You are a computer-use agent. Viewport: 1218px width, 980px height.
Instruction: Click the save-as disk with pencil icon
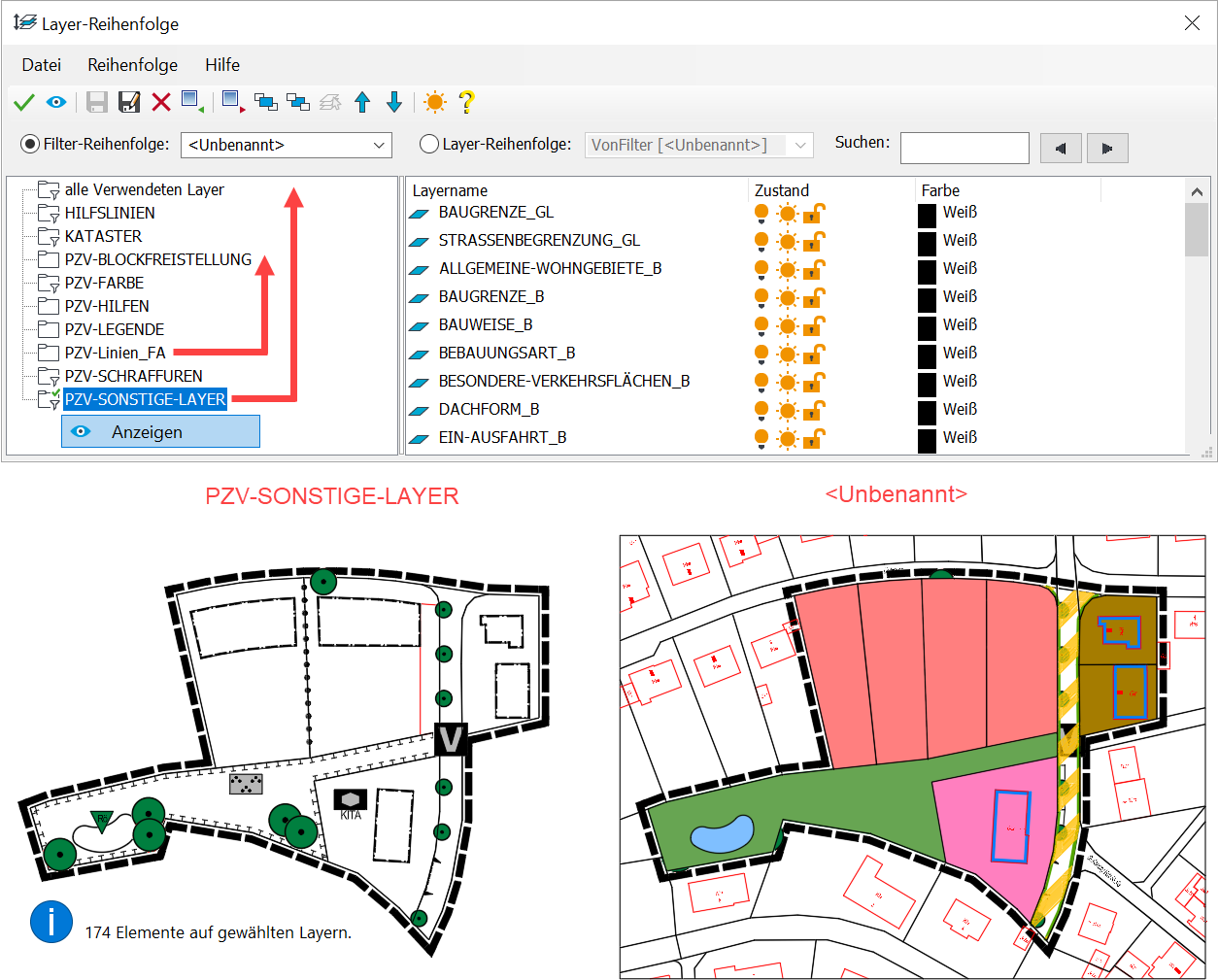[x=128, y=102]
